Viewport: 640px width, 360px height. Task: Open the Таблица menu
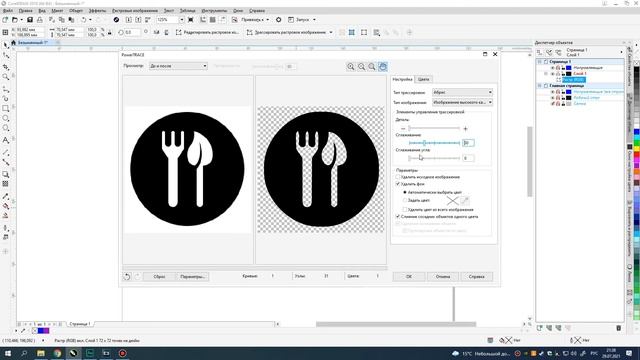(x=188, y=11)
